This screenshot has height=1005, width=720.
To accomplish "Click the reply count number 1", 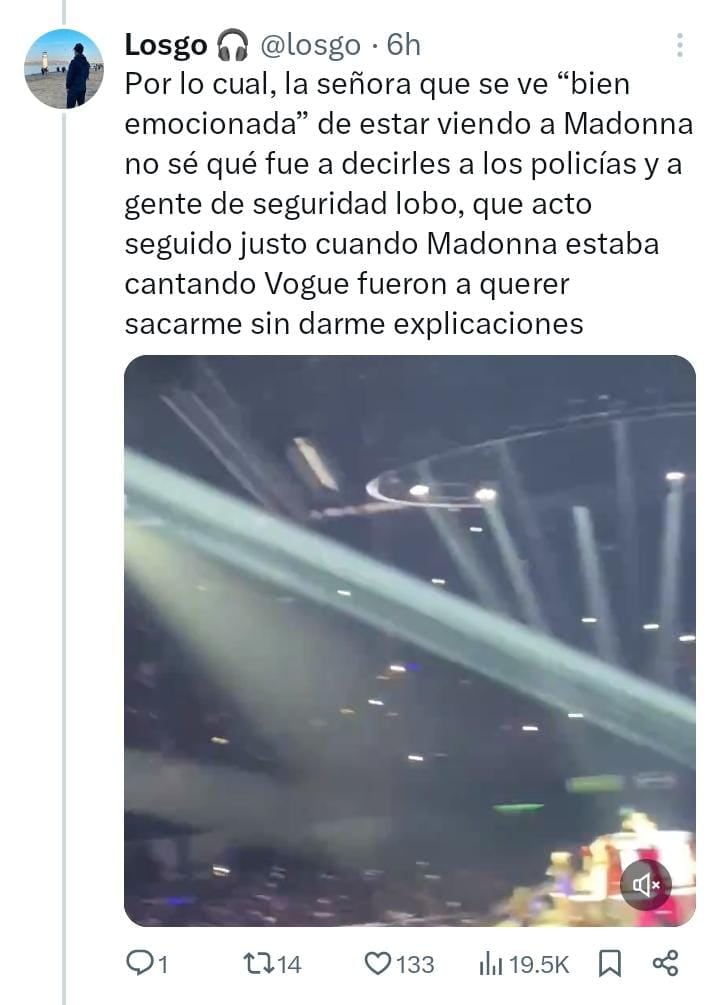I will (162, 964).
